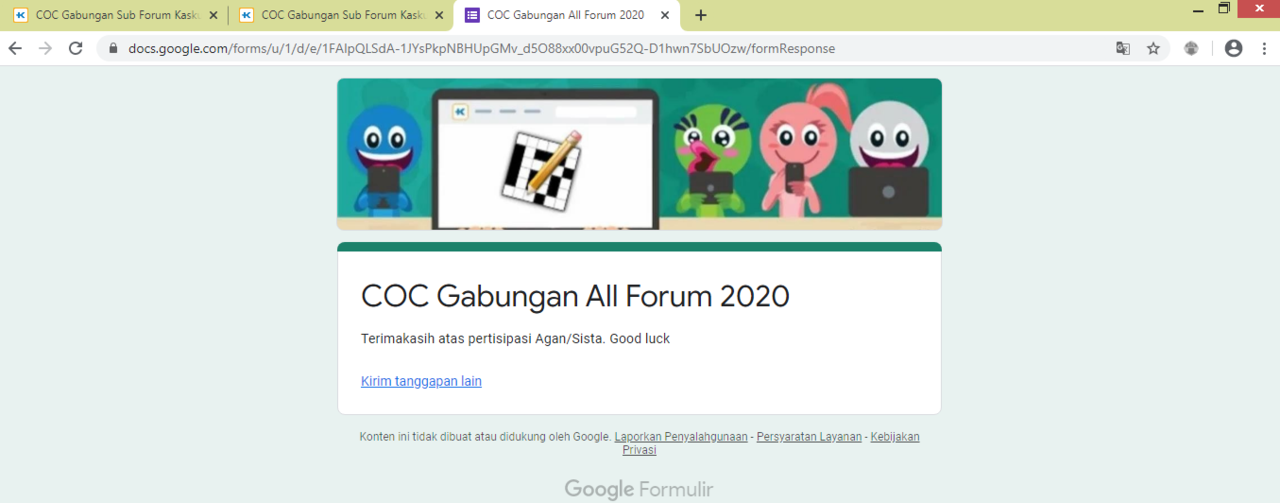
Task: Click the padlock site info icon
Action: click(x=112, y=48)
